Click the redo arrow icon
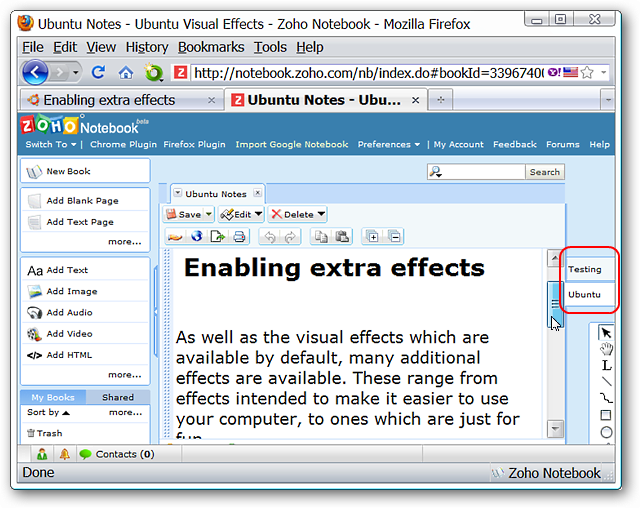 (290, 237)
